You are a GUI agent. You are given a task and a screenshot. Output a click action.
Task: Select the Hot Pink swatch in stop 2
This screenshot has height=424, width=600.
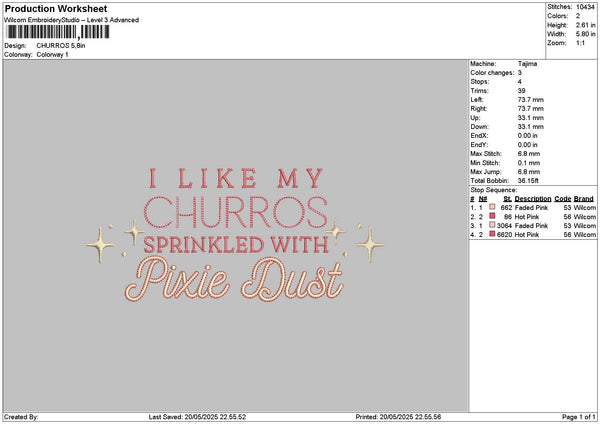pyautogui.click(x=493, y=216)
